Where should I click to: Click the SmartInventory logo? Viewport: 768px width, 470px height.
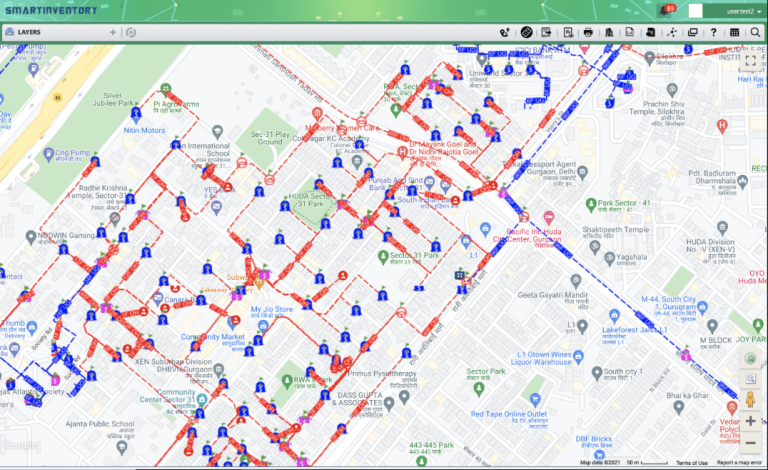click(x=51, y=10)
